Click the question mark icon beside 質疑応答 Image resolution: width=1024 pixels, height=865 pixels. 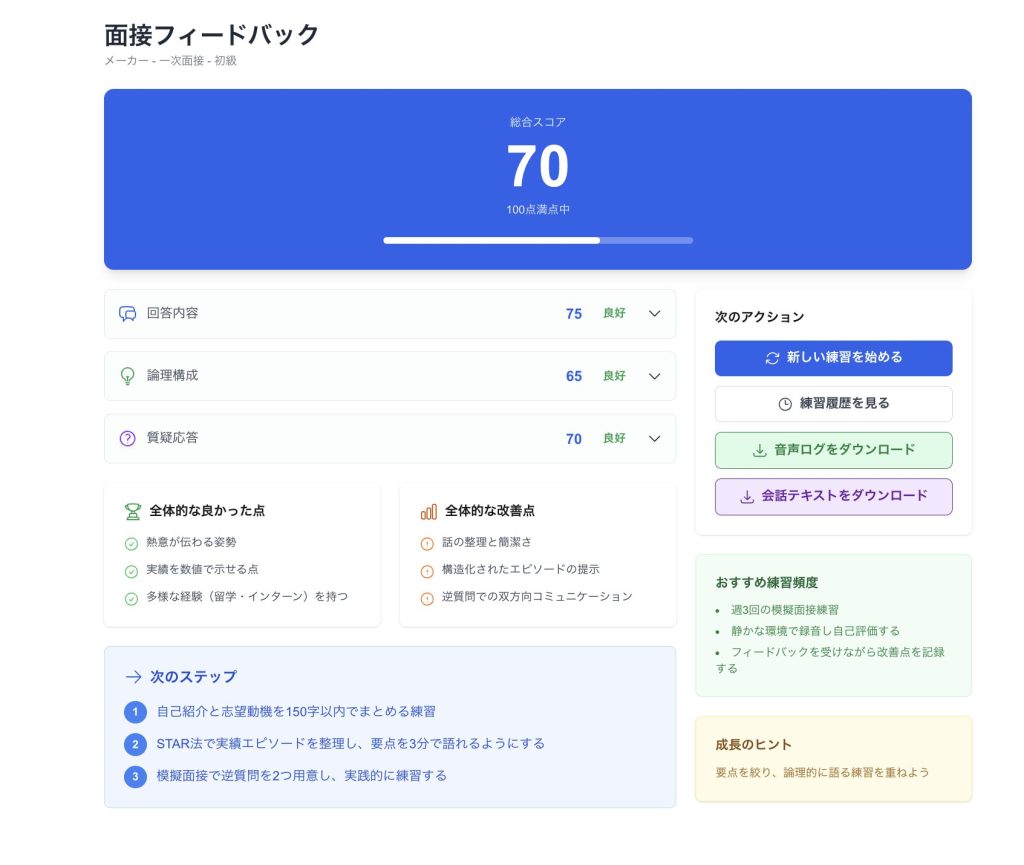[x=127, y=438]
